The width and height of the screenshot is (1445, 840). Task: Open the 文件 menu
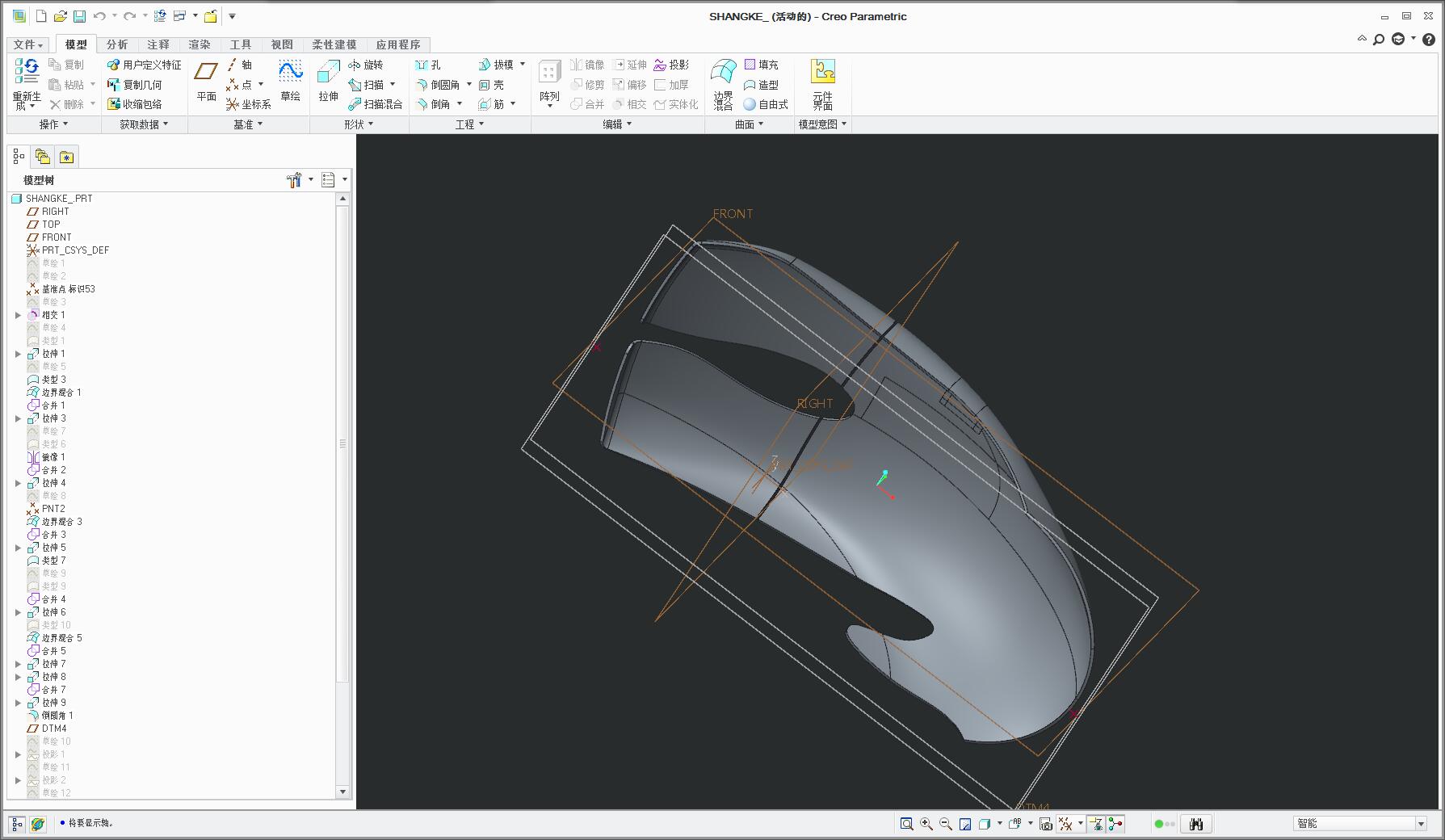27,44
